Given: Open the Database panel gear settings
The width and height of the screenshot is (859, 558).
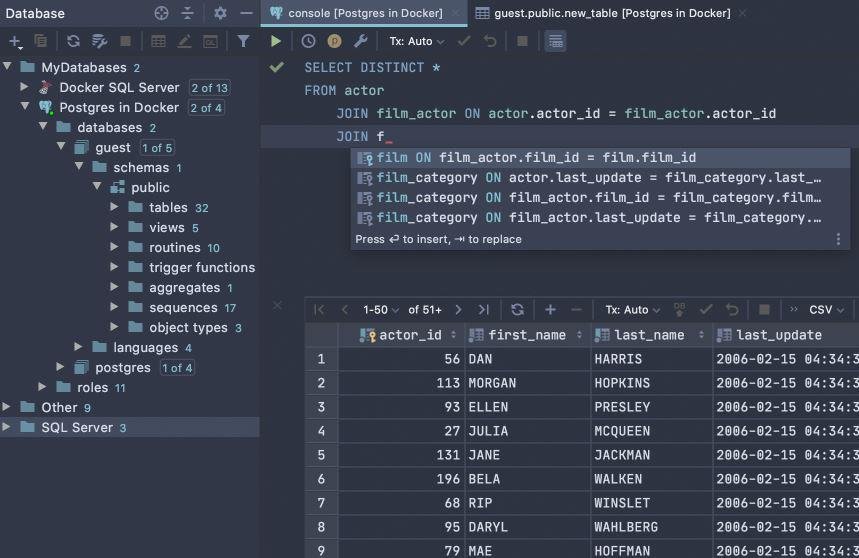Looking at the screenshot, I should tap(220, 13).
